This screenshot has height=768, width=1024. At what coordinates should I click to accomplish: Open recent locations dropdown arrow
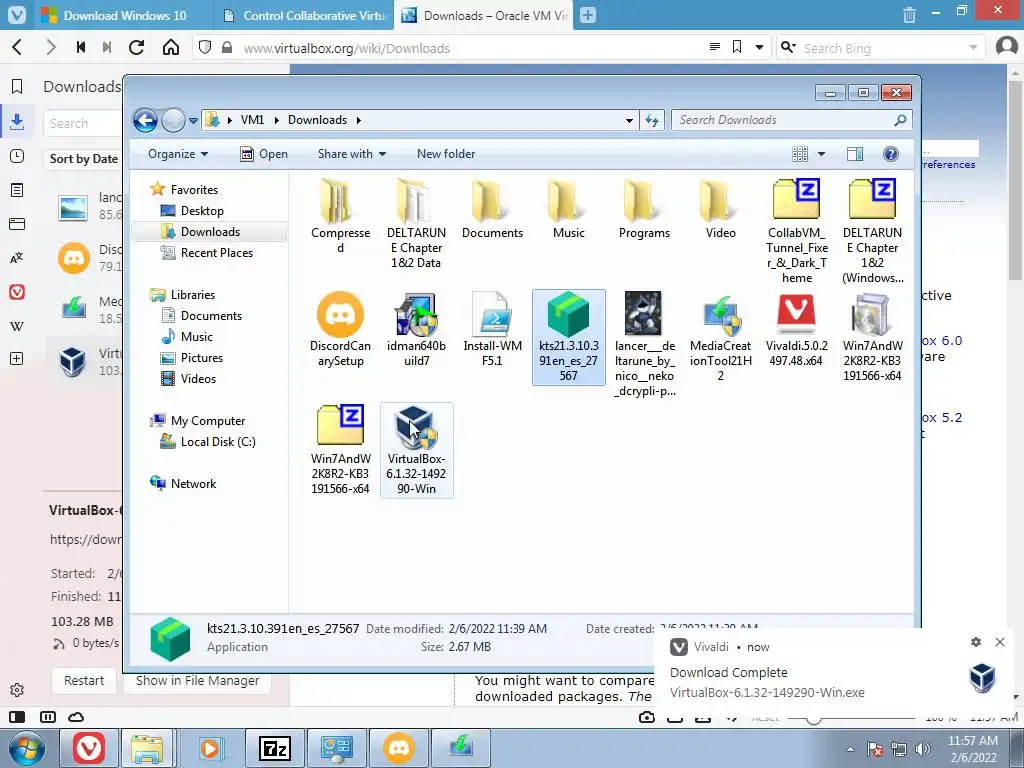click(x=193, y=121)
